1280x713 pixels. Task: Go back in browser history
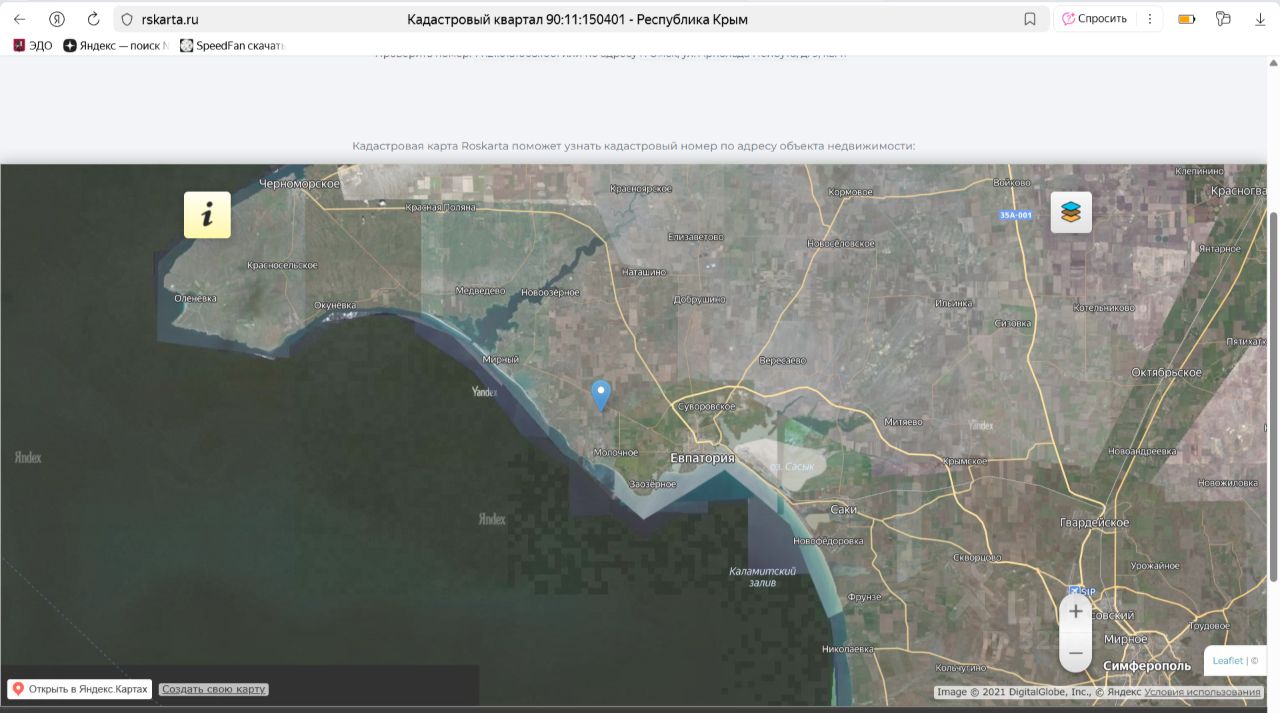tap(19, 19)
